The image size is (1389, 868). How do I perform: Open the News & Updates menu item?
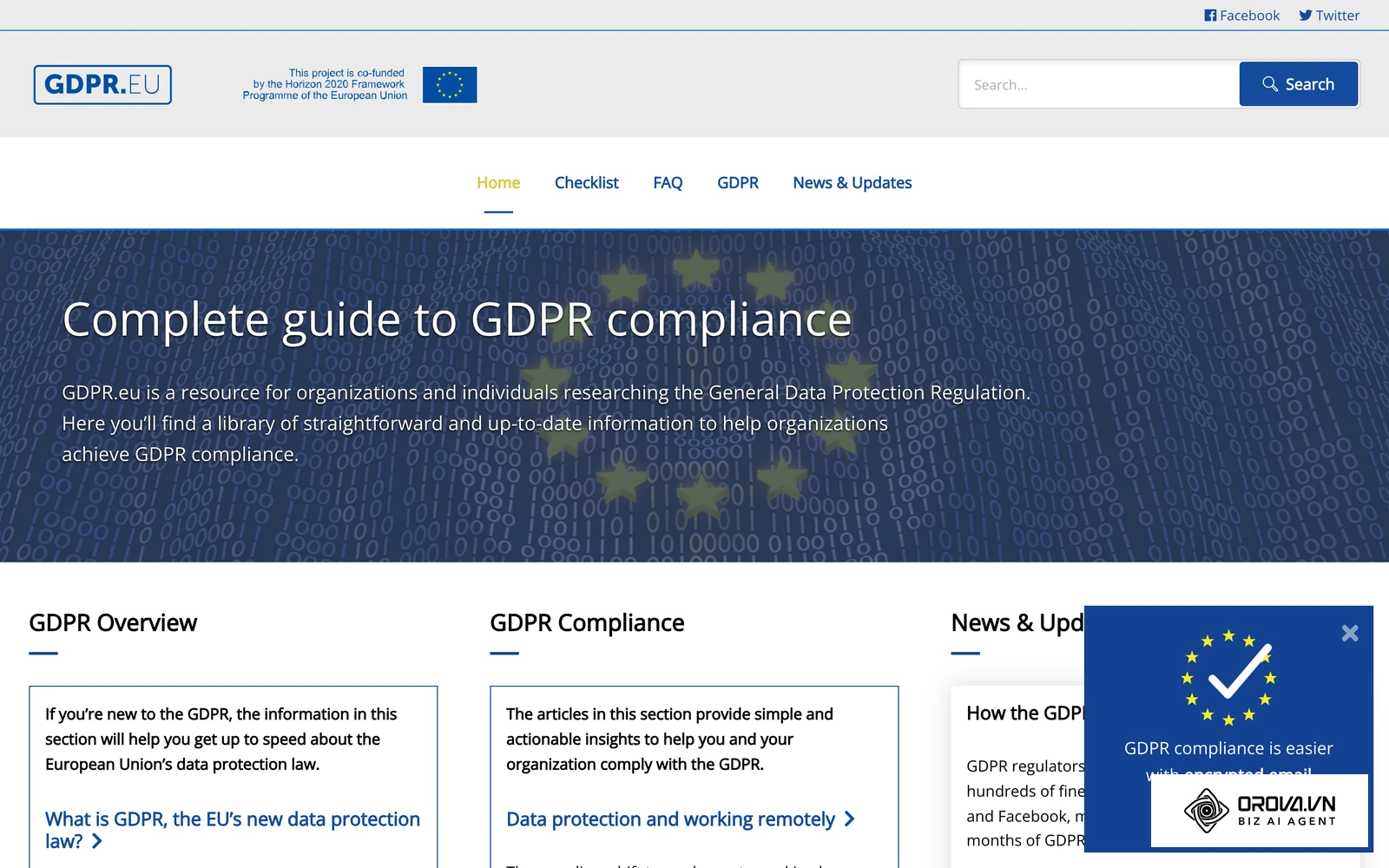pyautogui.click(x=852, y=183)
